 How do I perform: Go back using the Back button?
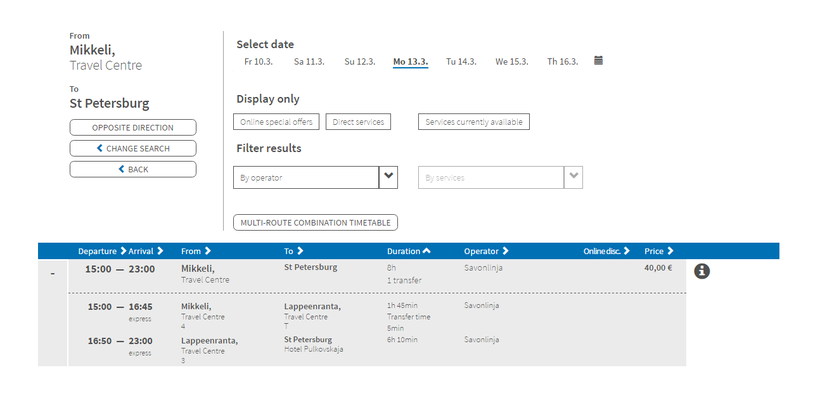pyautogui.click(x=133, y=170)
